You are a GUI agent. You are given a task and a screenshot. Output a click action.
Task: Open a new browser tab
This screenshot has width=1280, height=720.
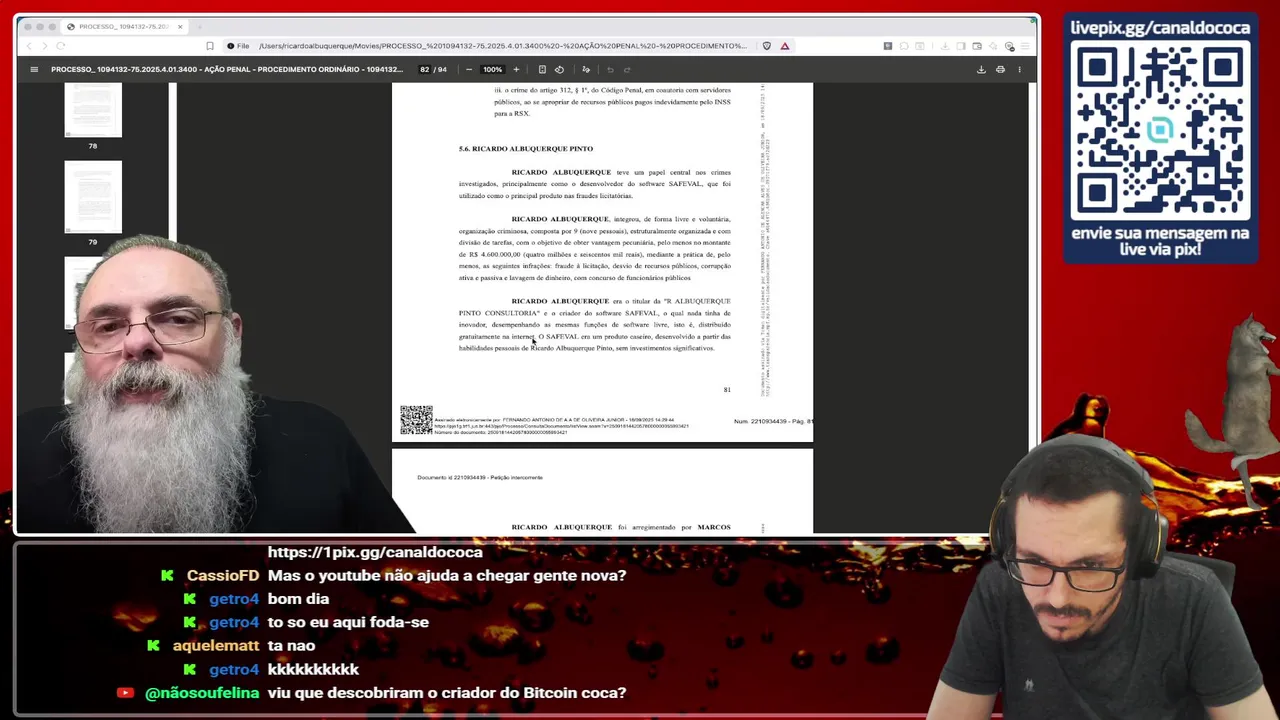click(200, 27)
